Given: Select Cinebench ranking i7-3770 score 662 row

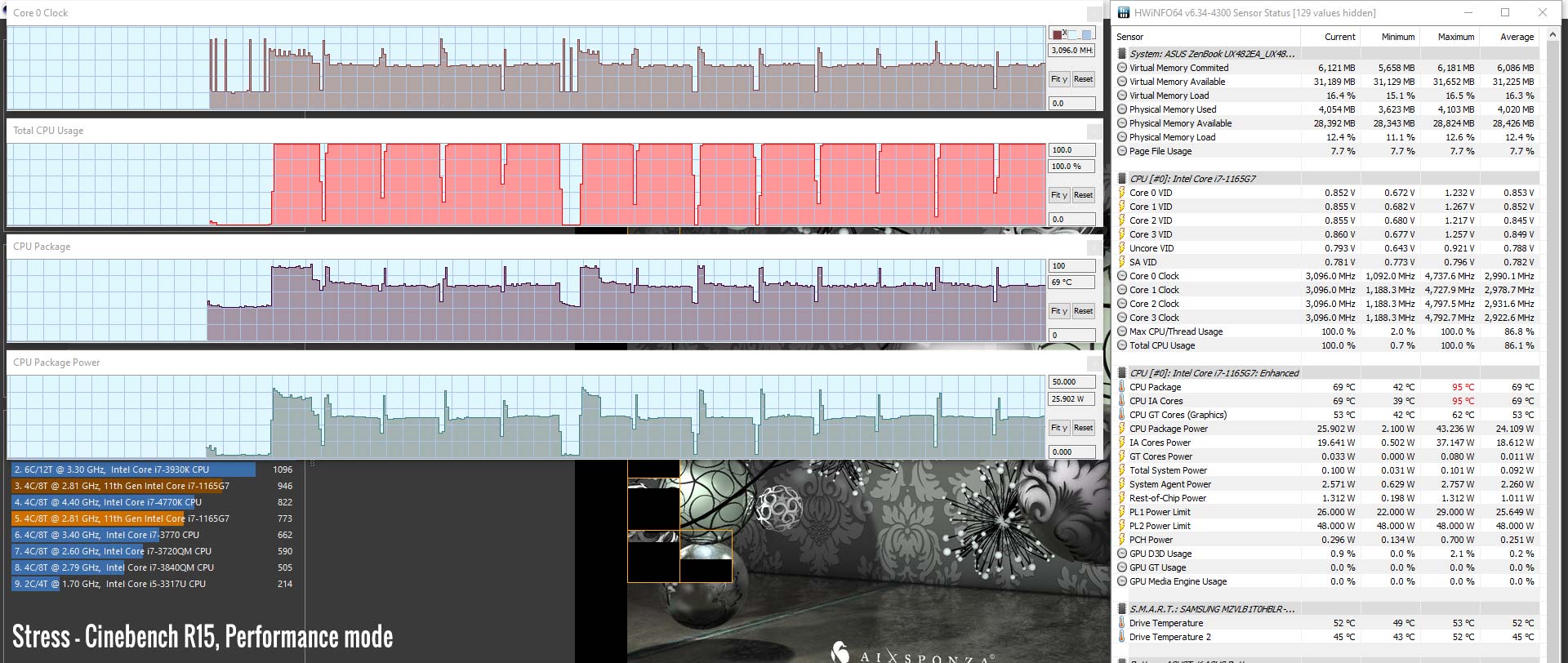Looking at the screenshot, I should click(154, 535).
